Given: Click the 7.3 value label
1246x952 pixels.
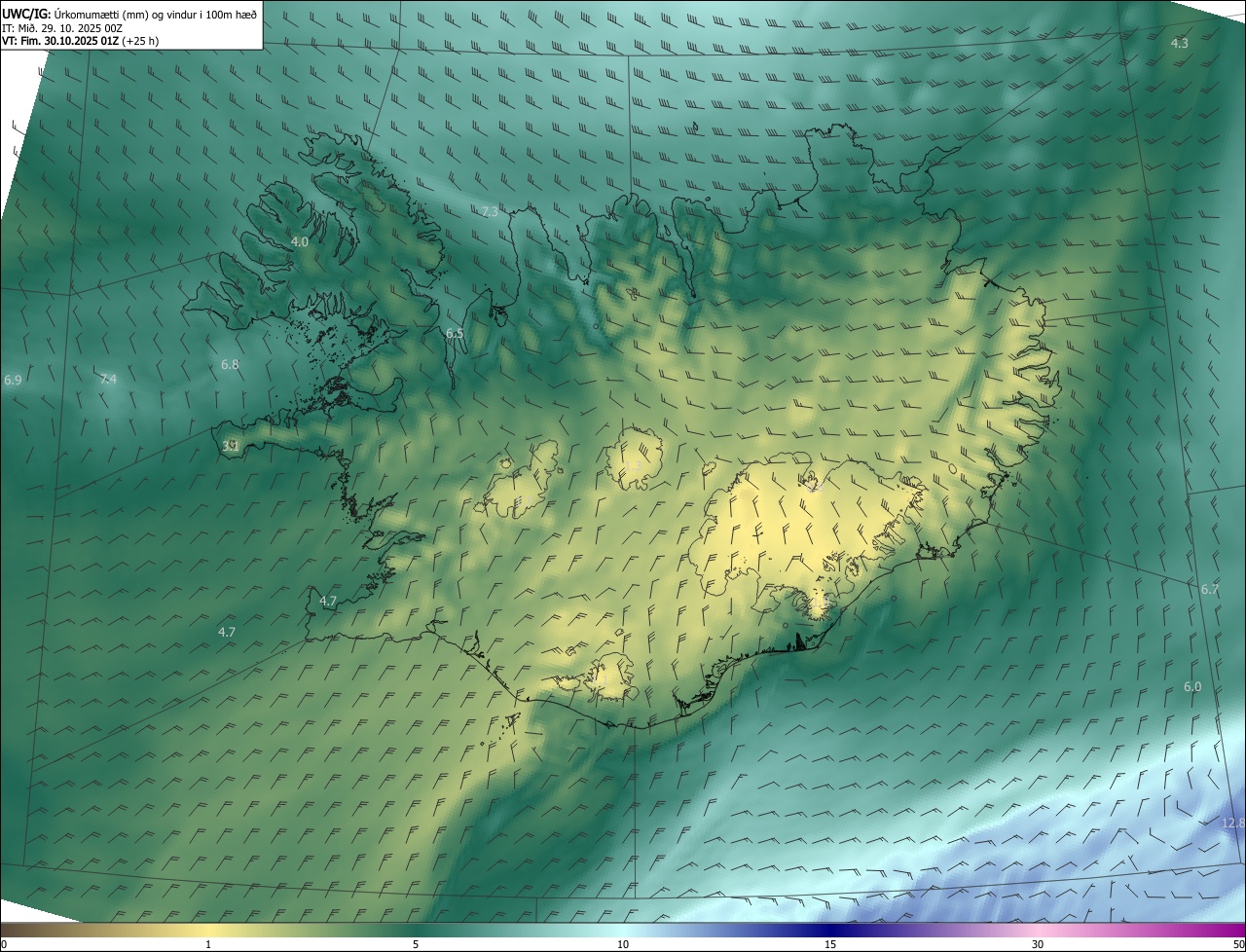Looking at the screenshot, I should 490,211.
